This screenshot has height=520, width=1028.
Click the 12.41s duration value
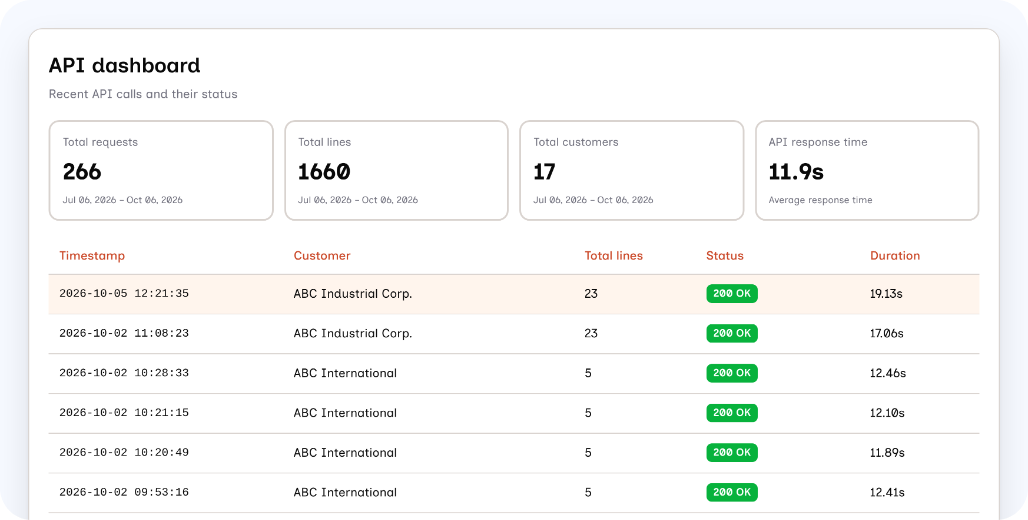click(x=888, y=492)
